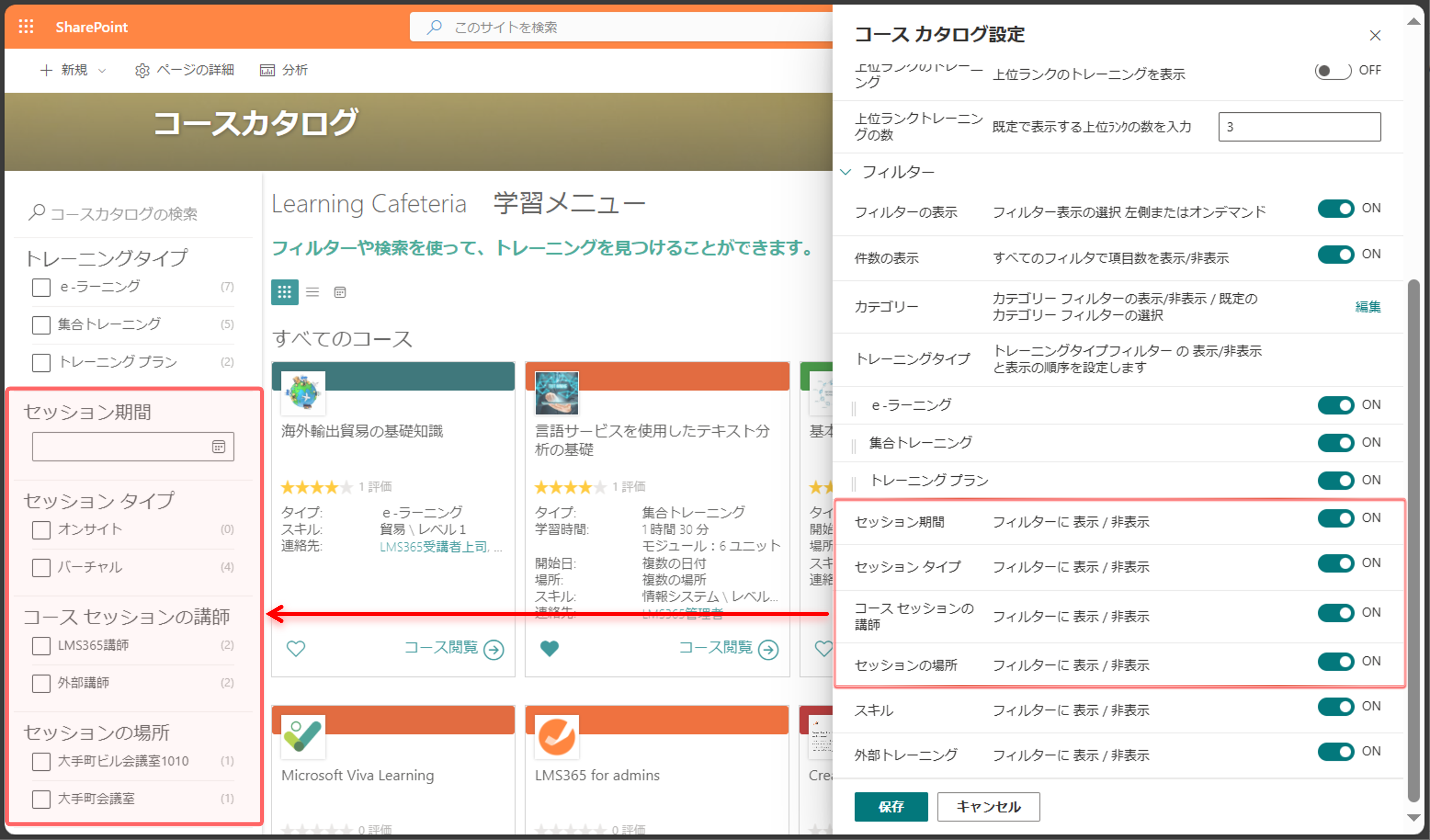Turn off the セッションの場所 filter toggle
Image resolution: width=1430 pixels, height=840 pixels.
[x=1336, y=661]
